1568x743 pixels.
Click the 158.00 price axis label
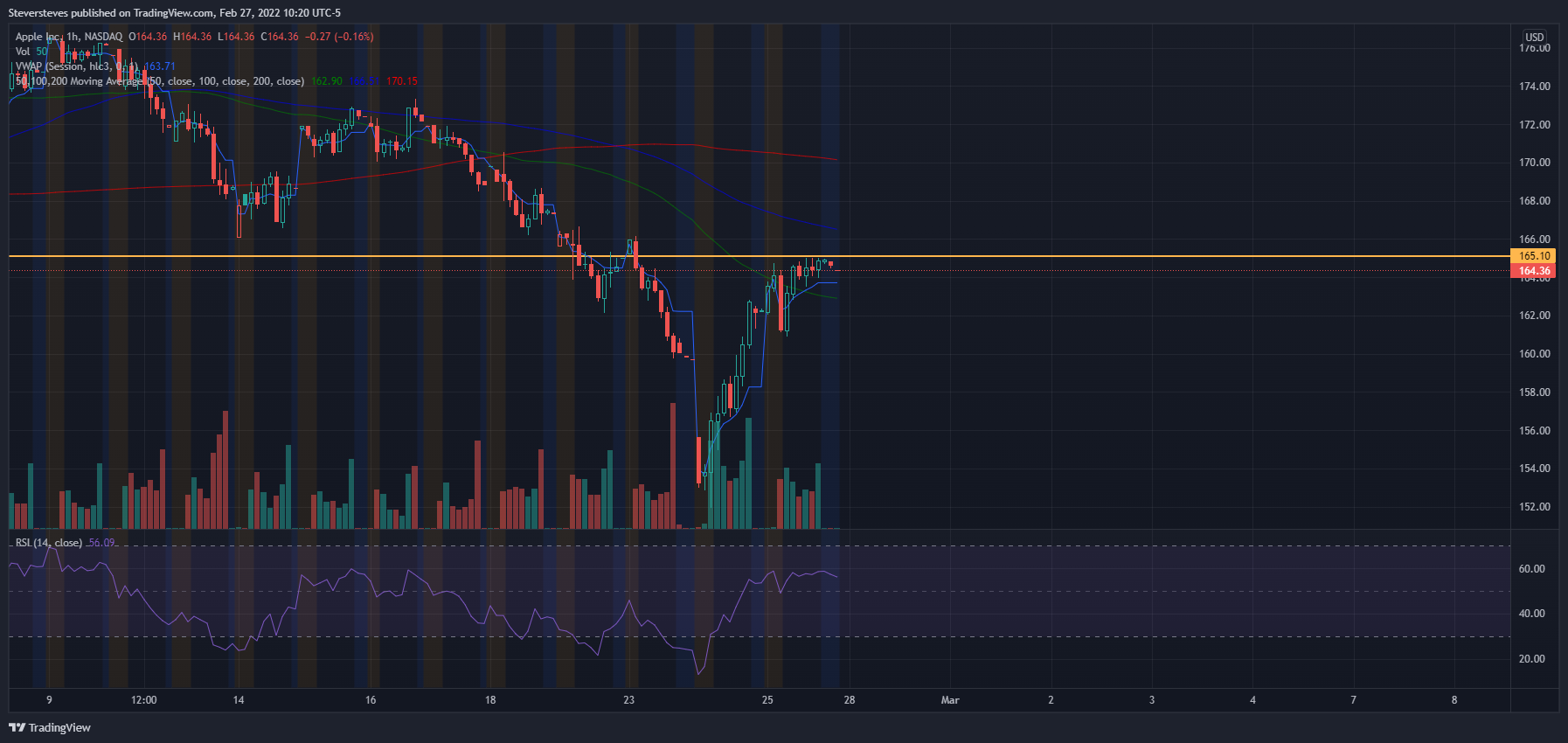pyautogui.click(x=1534, y=392)
